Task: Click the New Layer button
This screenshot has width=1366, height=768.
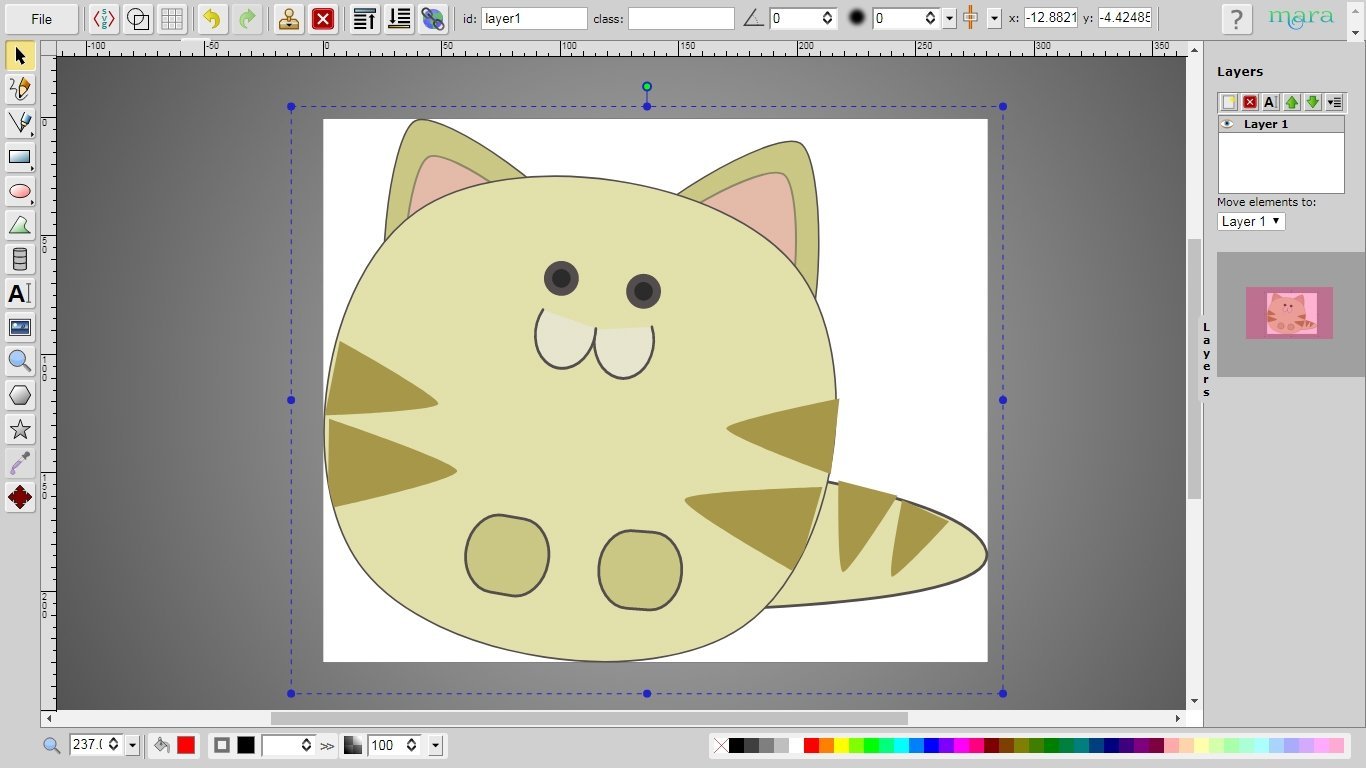Action: pyautogui.click(x=1229, y=102)
